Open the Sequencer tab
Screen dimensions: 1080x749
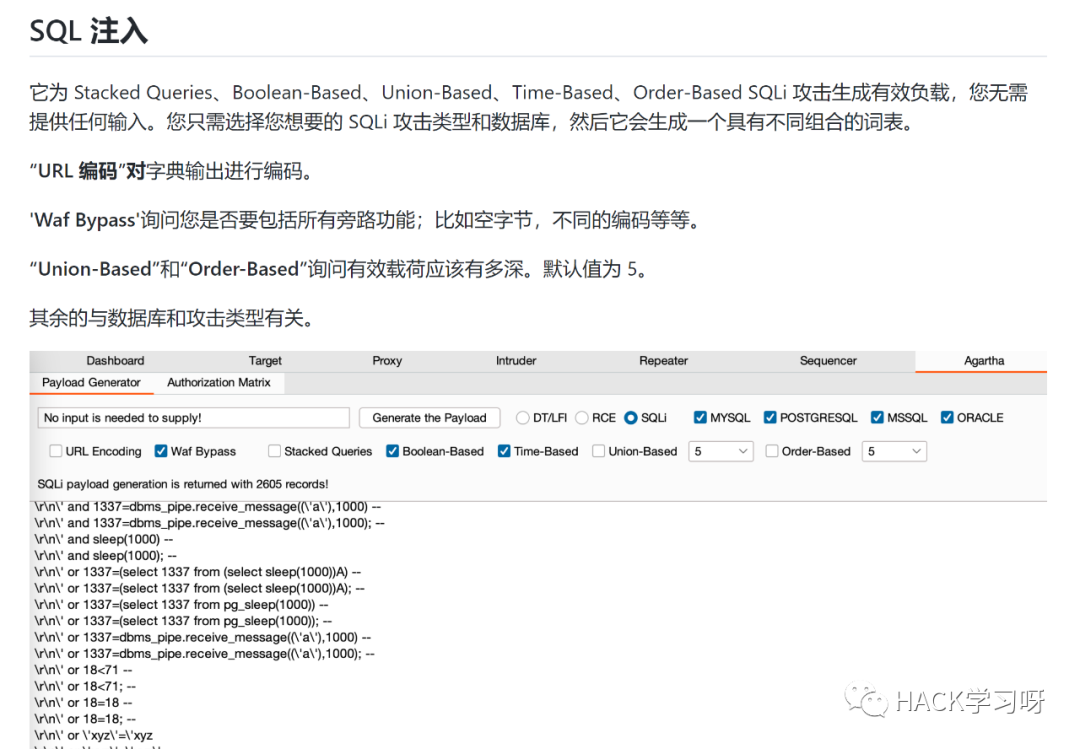pyautogui.click(x=828, y=360)
